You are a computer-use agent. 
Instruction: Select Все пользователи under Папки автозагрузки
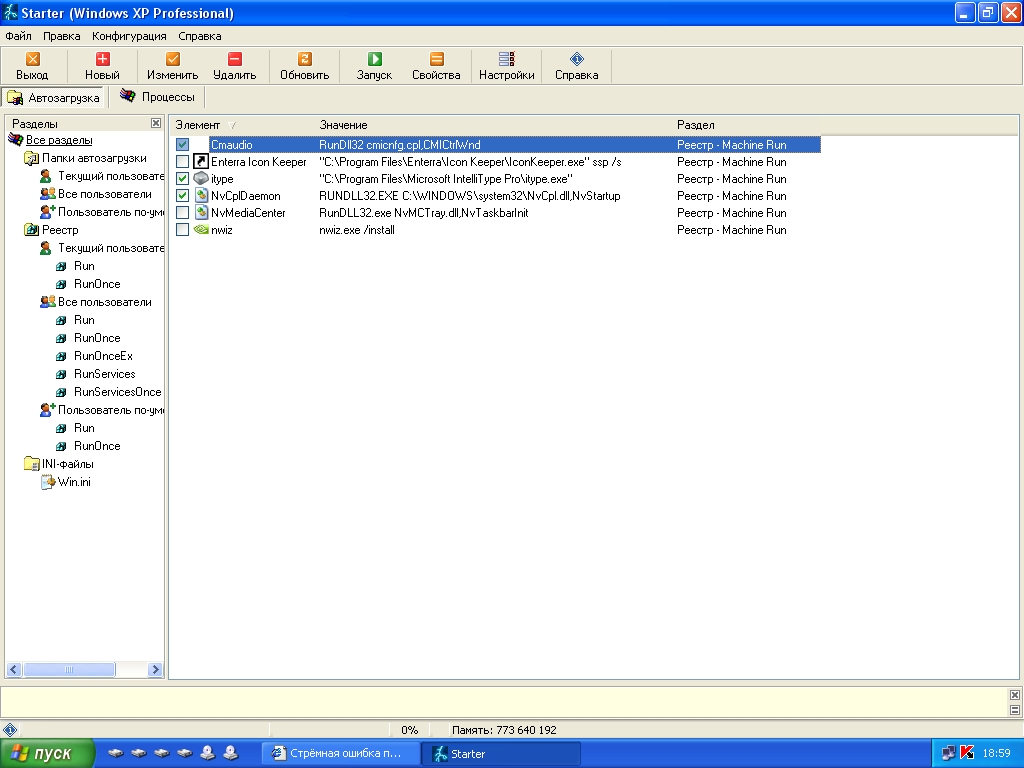[104, 194]
